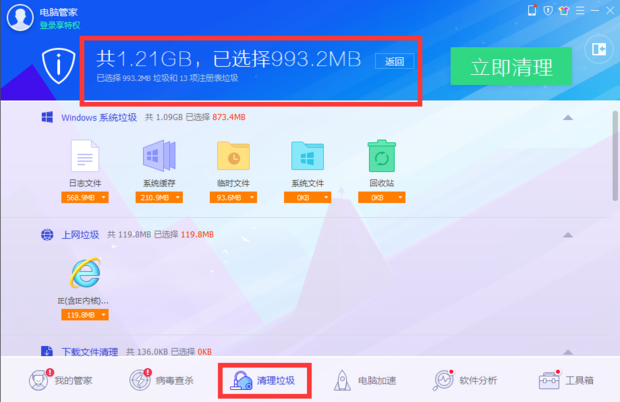Screen dimensions: 620x402
Task: Open the 93.6MB dropdown under 临时文件
Action: pos(232,198)
